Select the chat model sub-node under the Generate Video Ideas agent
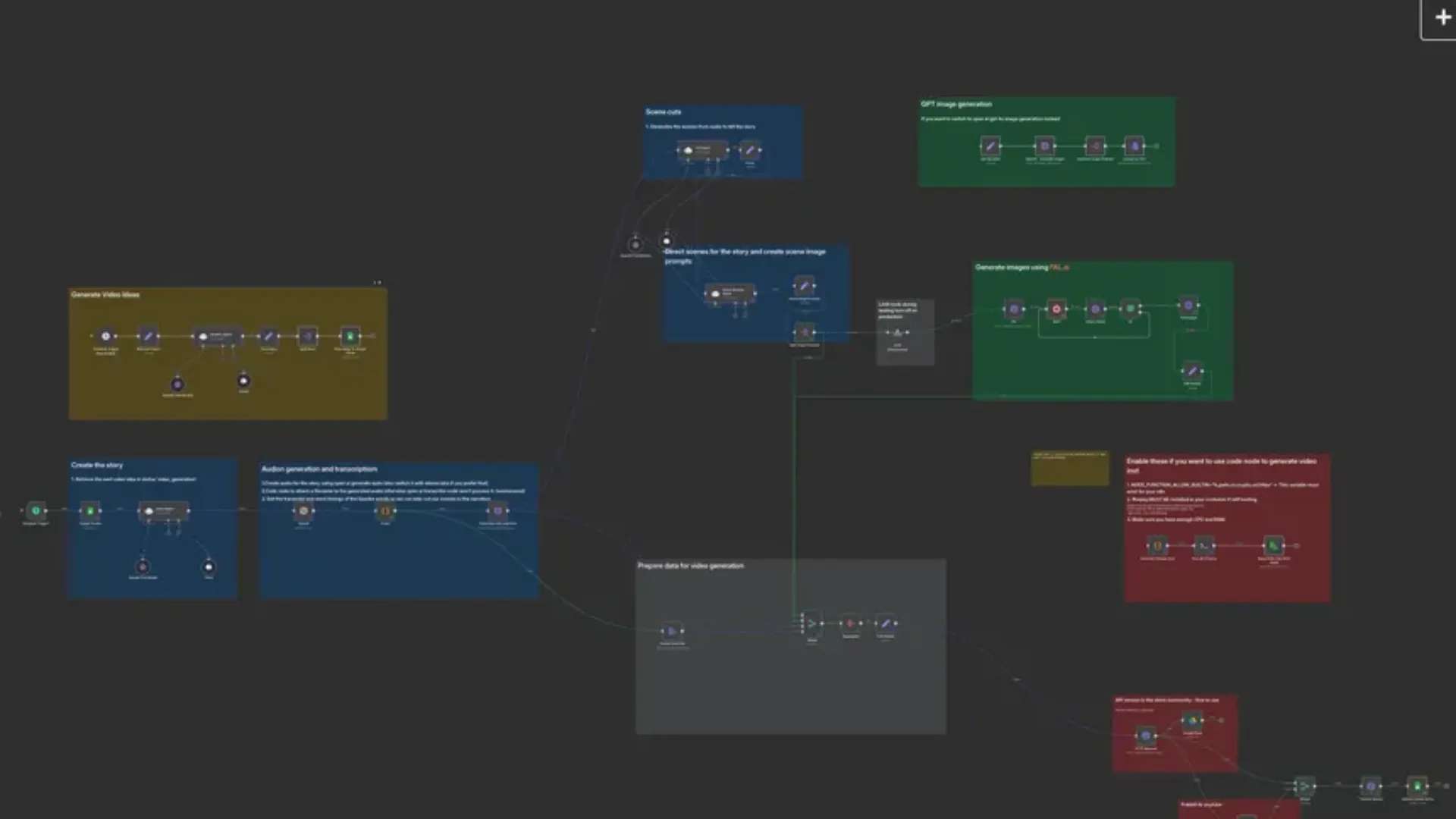 [x=177, y=384]
